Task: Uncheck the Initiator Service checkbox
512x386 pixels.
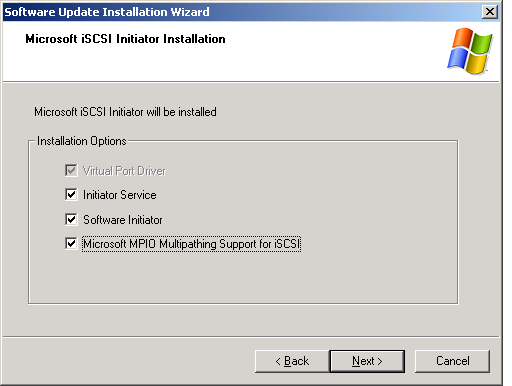Action: click(x=71, y=194)
